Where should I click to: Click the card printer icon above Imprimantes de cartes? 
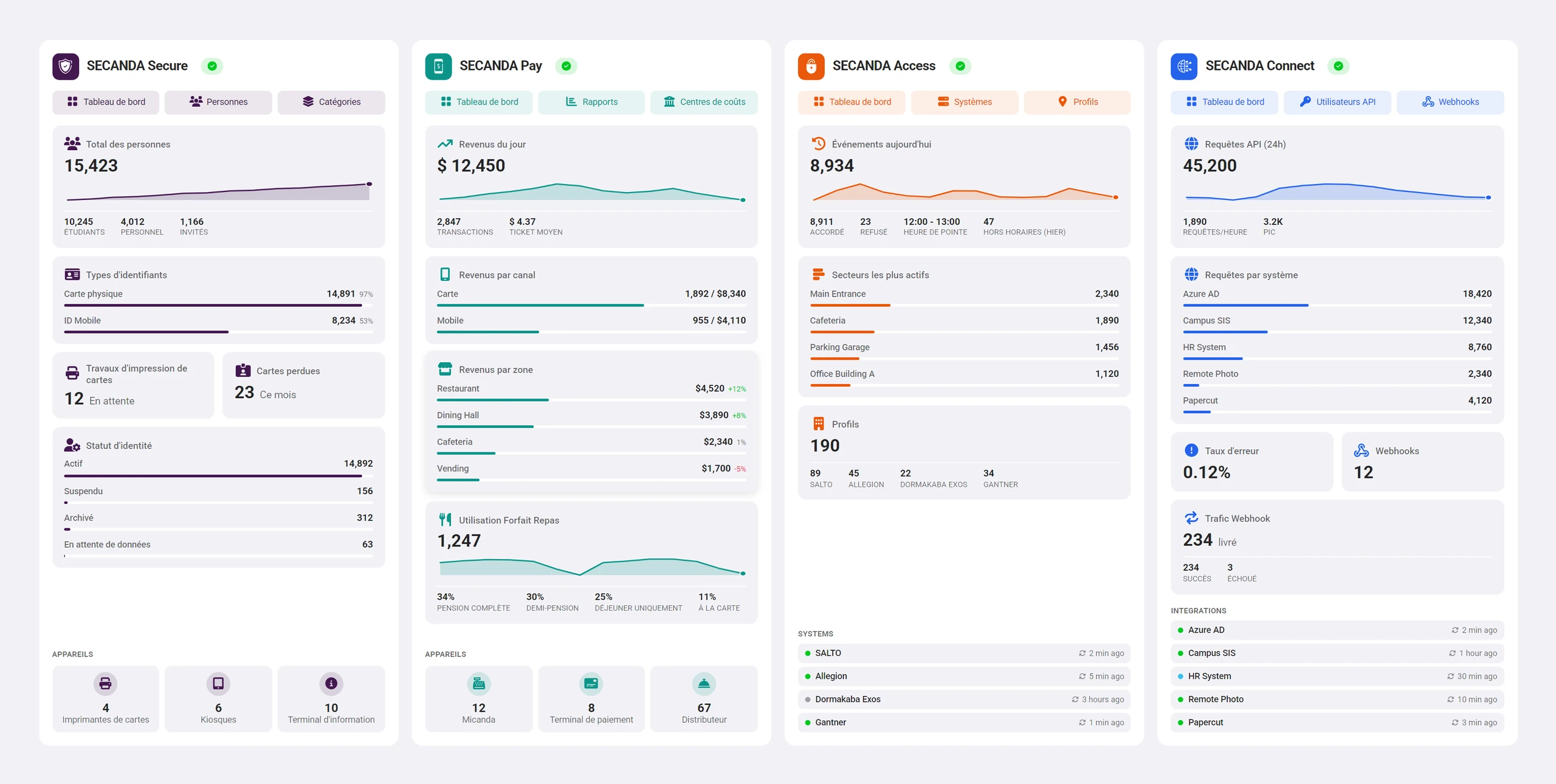(105, 684)
